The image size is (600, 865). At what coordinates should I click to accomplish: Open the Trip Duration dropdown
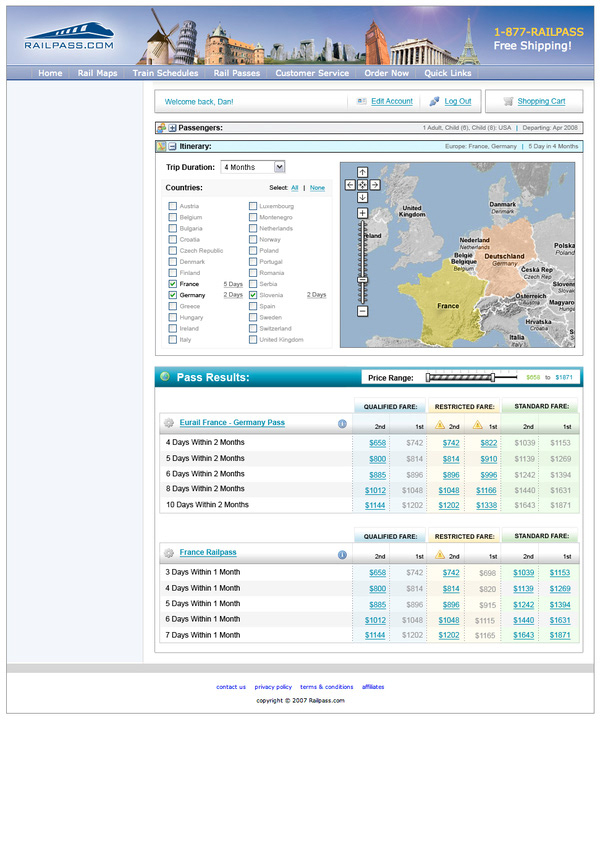pos(253,167)
